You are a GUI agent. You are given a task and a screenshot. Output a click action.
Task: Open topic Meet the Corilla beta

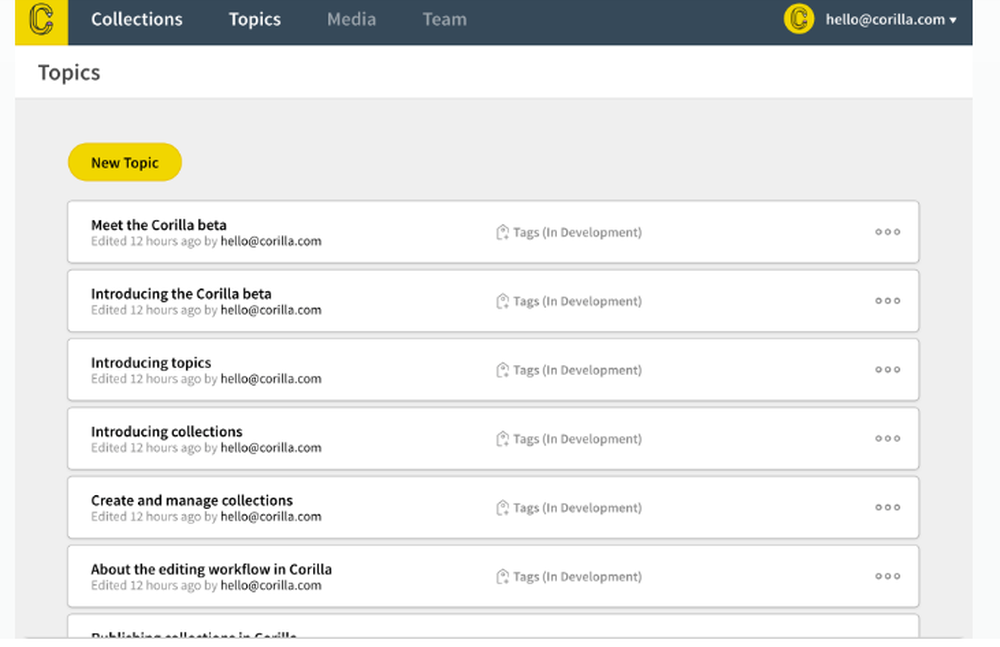click(x=159, y=225)
